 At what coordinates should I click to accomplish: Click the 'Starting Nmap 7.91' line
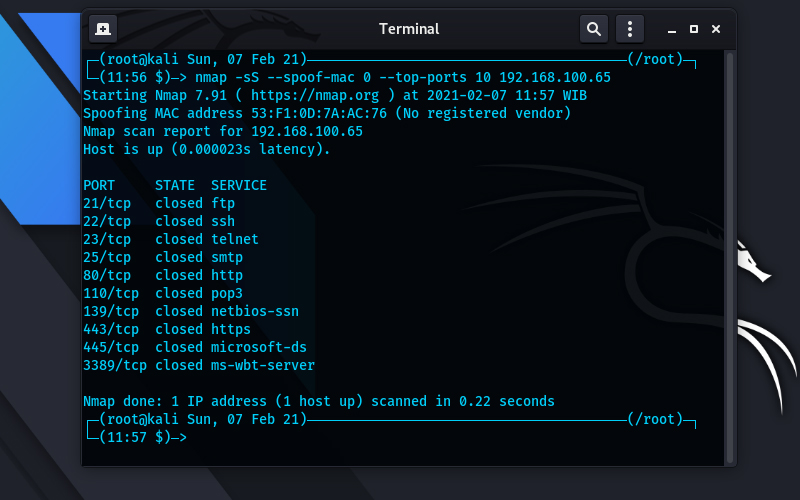click(x=335, y=95)
